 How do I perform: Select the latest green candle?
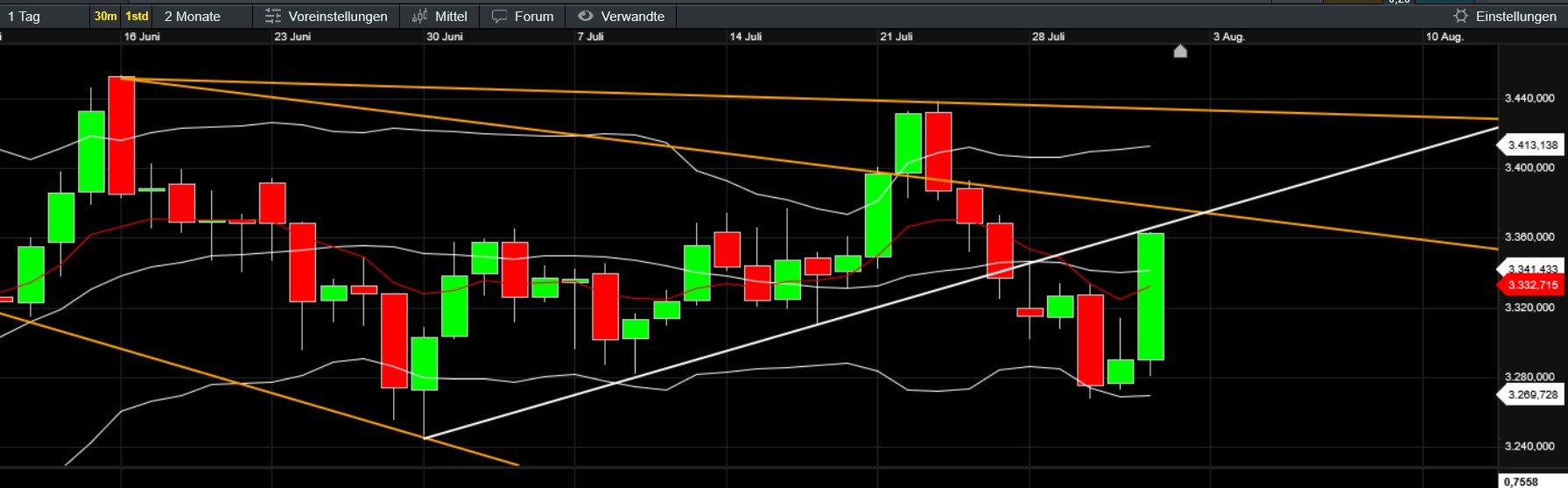(1150, 296)
